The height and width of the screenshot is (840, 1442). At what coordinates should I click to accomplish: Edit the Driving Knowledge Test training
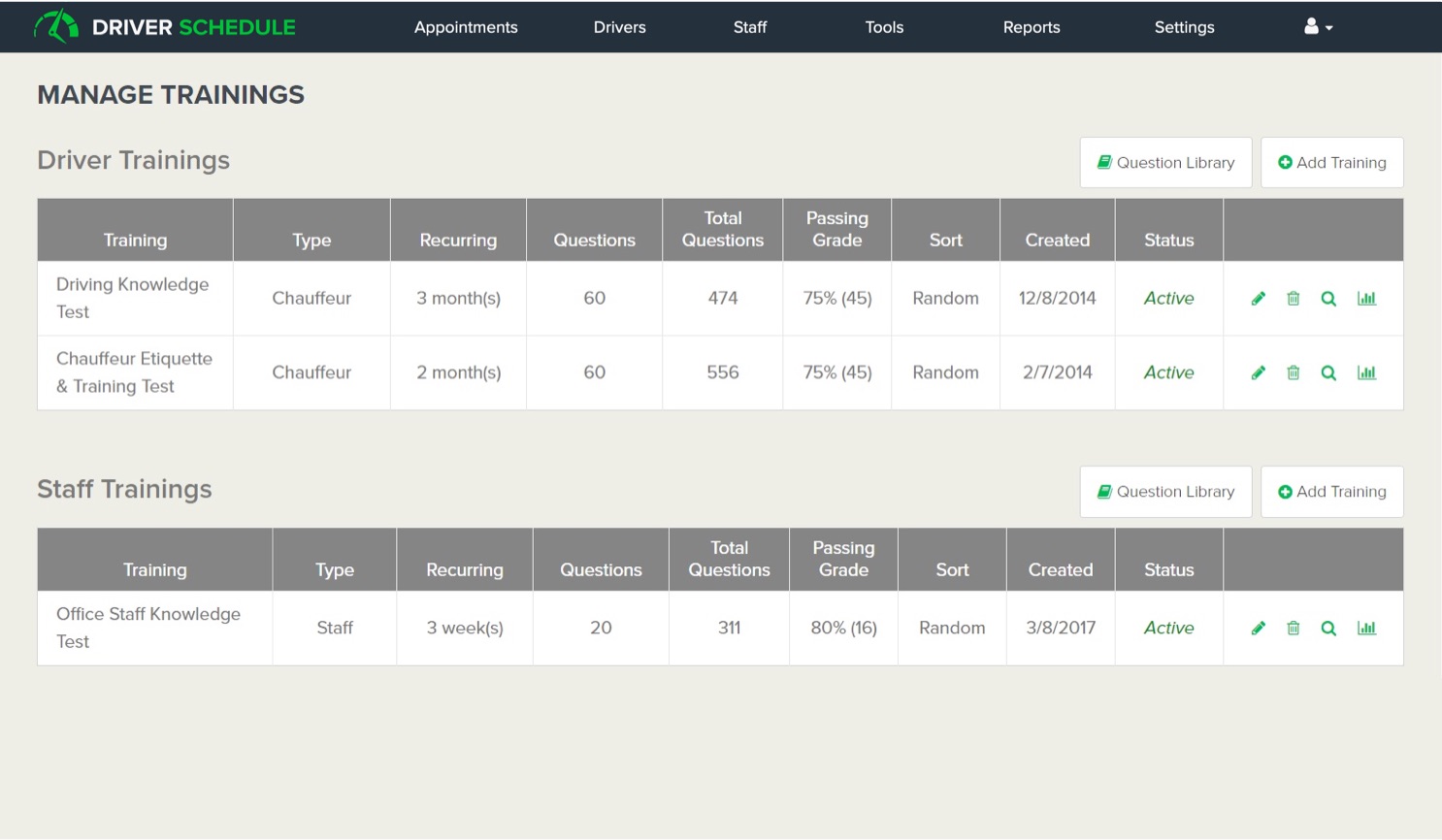point(1258,299)
